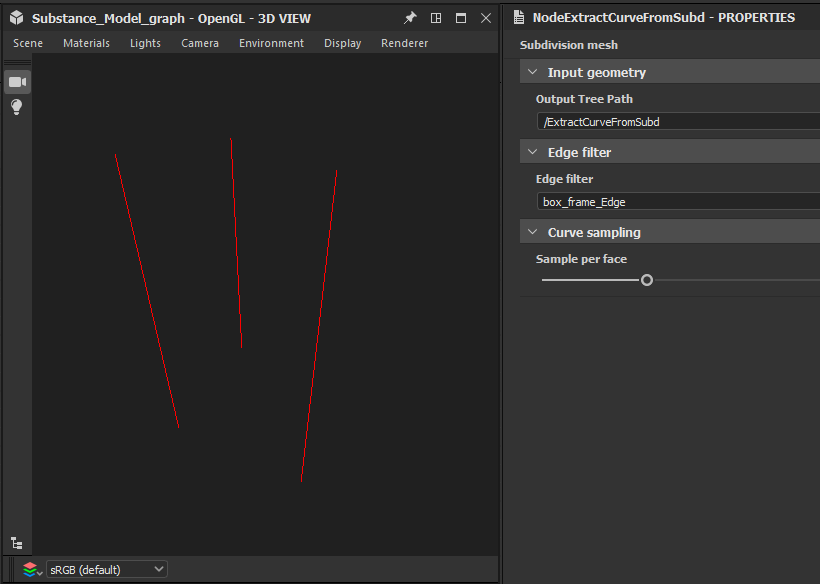Adjust the Sample per face slider handle
The height and width of the screenshot is (584, 820).
[x=646, y=280]
